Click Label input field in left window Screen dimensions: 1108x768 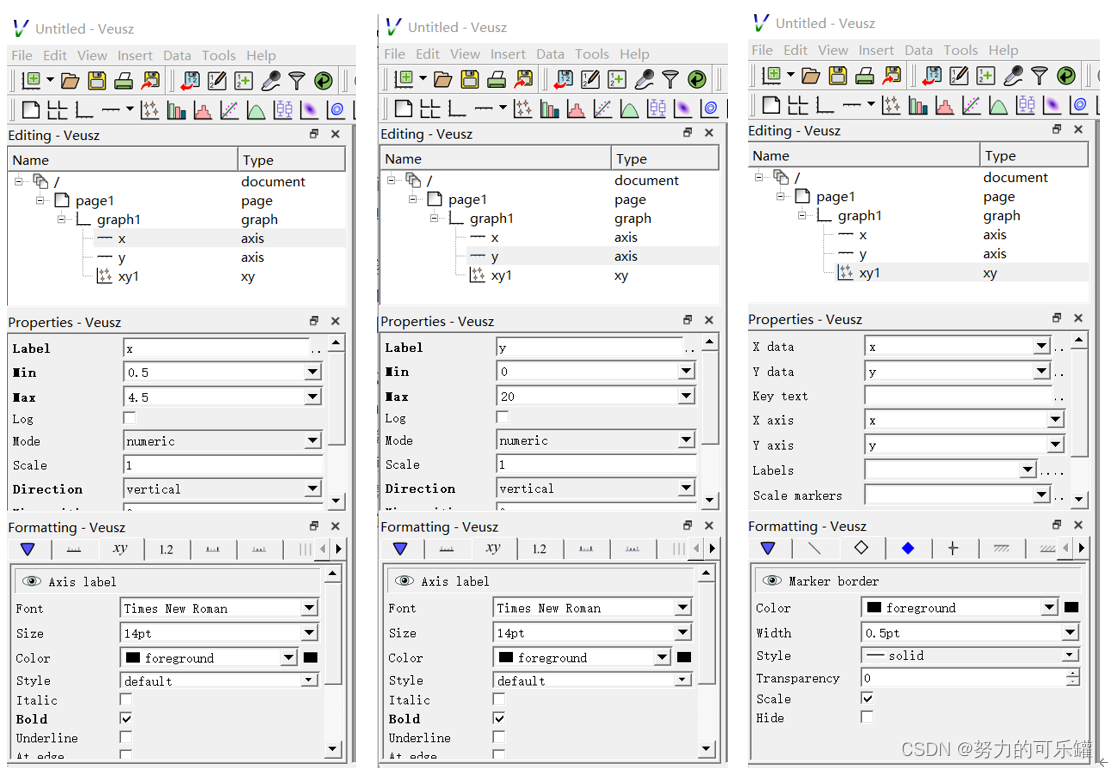coord(216,348)
